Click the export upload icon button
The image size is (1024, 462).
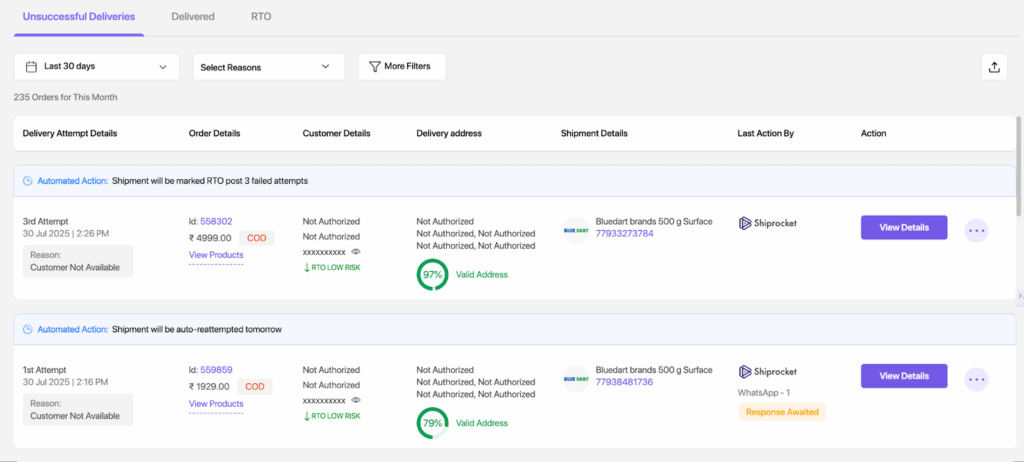(994, 67)
